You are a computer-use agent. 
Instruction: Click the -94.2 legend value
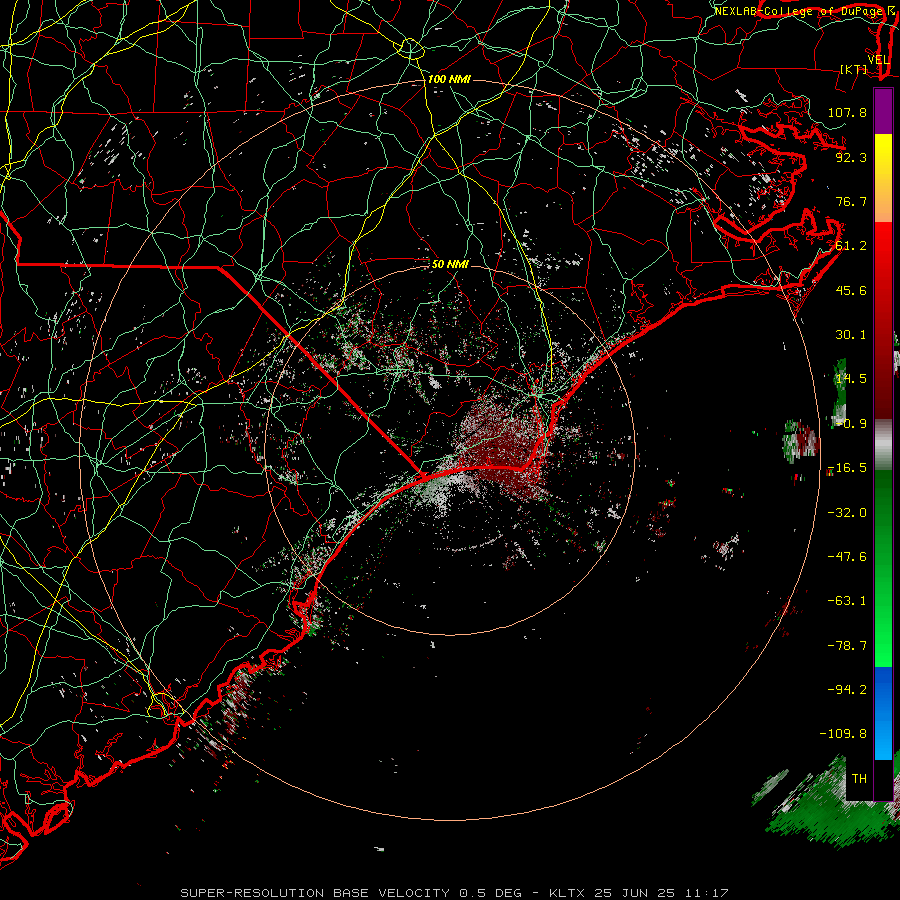point(847,690)
